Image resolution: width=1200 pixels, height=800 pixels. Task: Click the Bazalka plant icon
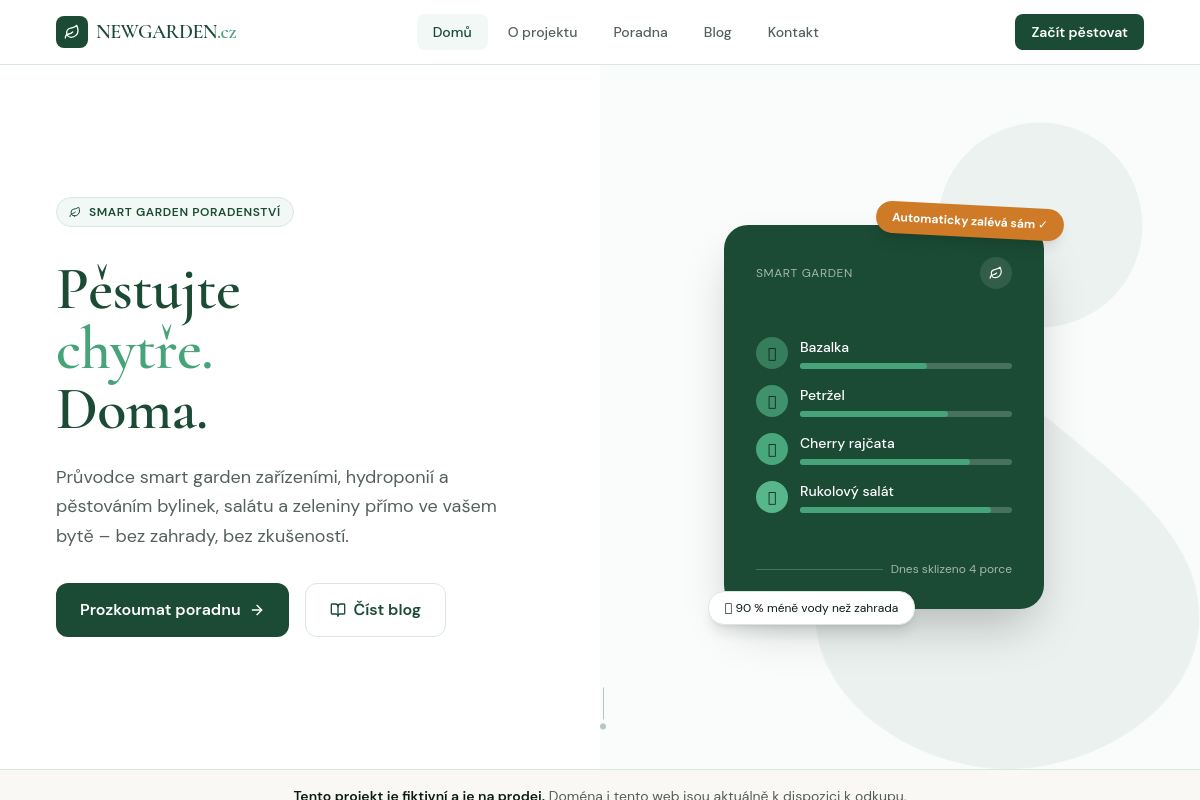[772, 353]
